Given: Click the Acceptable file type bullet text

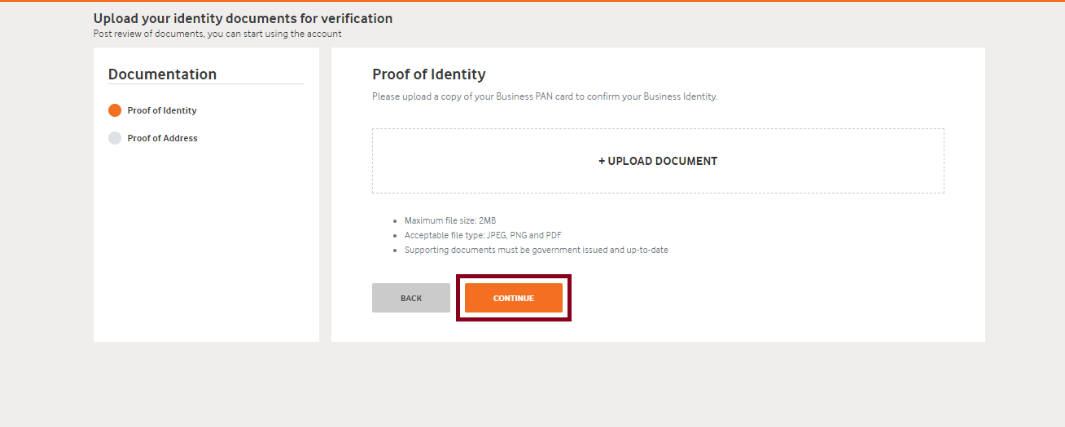Looking at the screenshot, I should coord(483,235).
